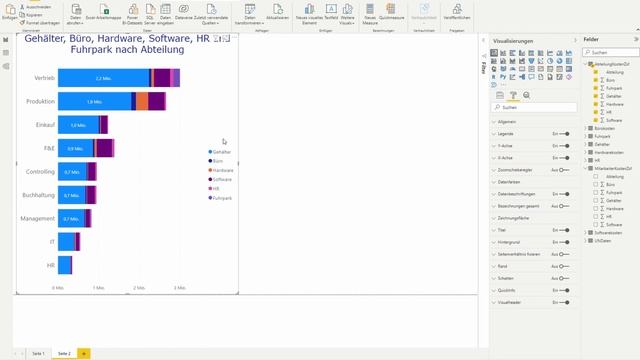Image resolution: width=640 pixels, height=360 pixels.
Task: Select the funnel chart visualization icon
Action: [531, 61]
